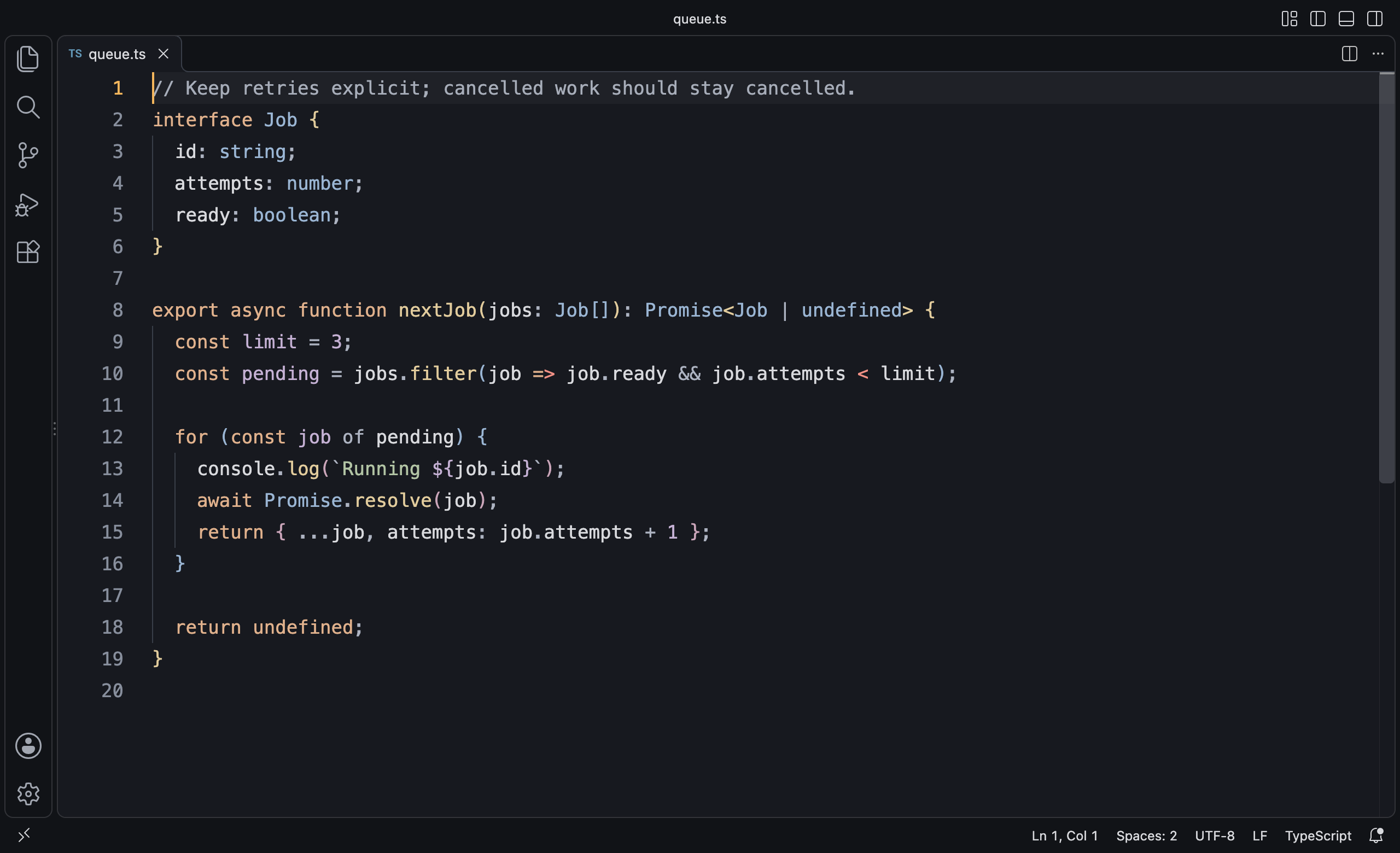
Task: Customize the editor layout
Action: tap(1289, 19)
